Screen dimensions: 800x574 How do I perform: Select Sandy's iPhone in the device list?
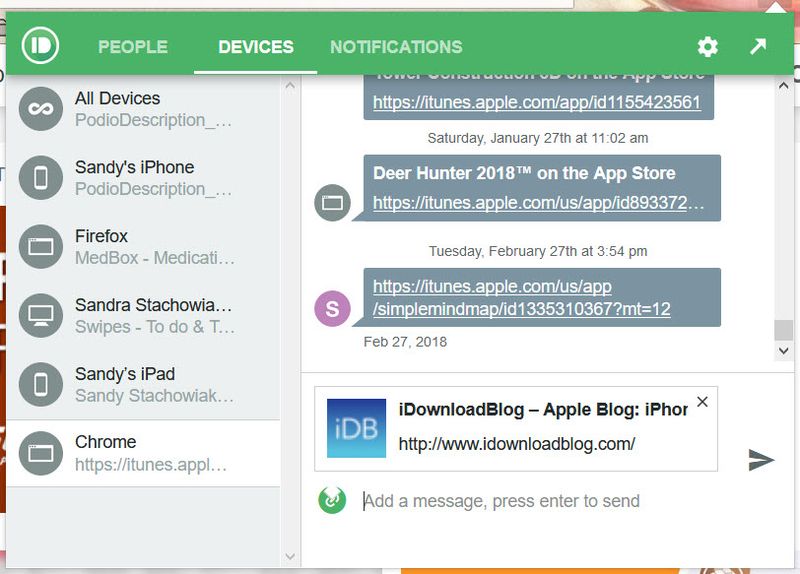[x=143, y=178]
